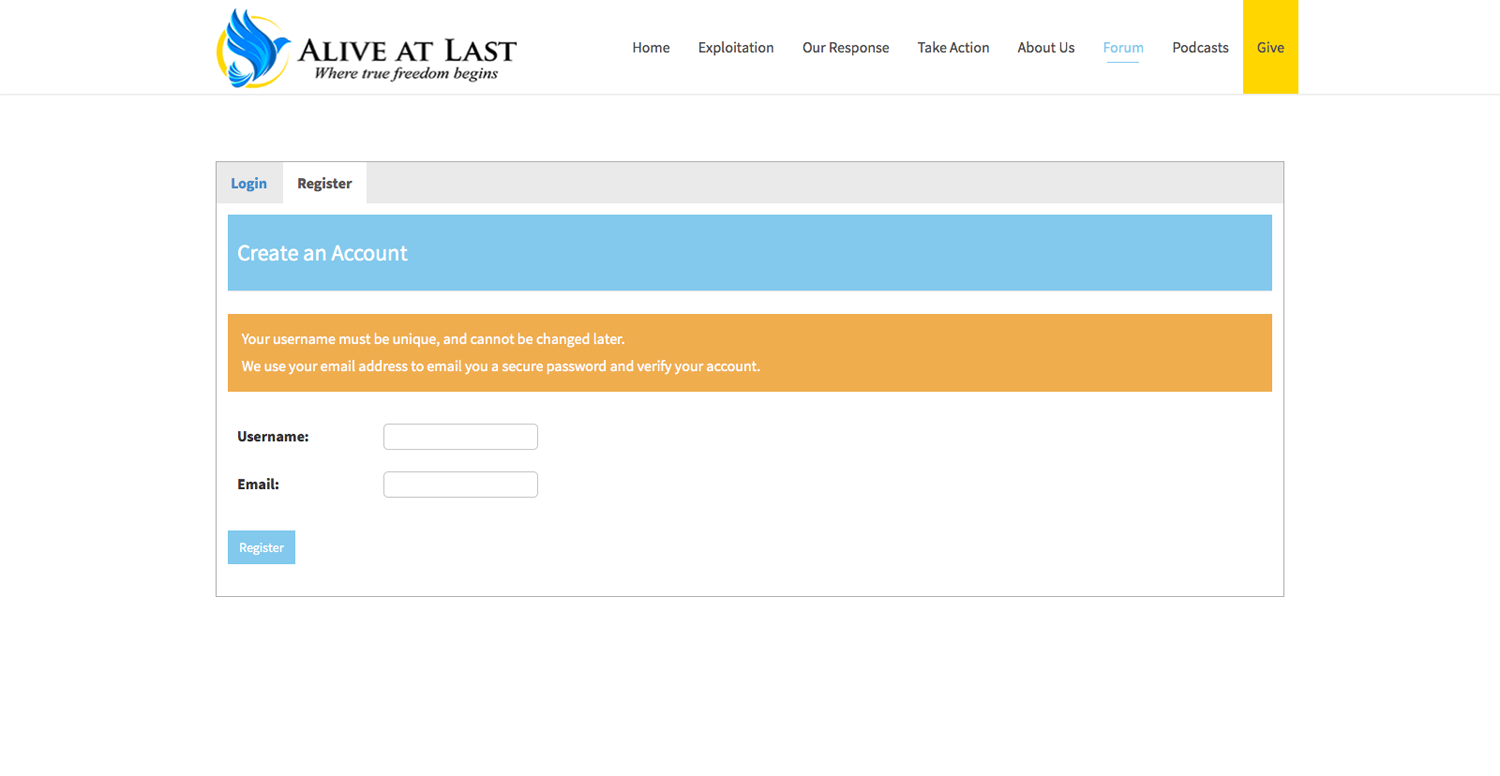Visit the About Us page
Image resolution: width=1500 pixels, height=776 pixels.
click(1046, 47)
